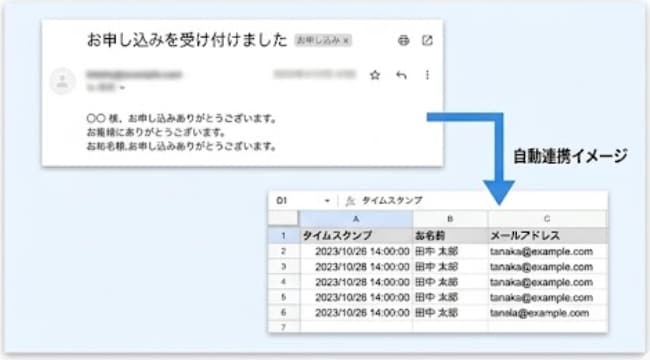The image size is (650, 360).
Task: Select empty cell A7 in spreadsheet
Action: pyautogui.click(x=356, y=327)
